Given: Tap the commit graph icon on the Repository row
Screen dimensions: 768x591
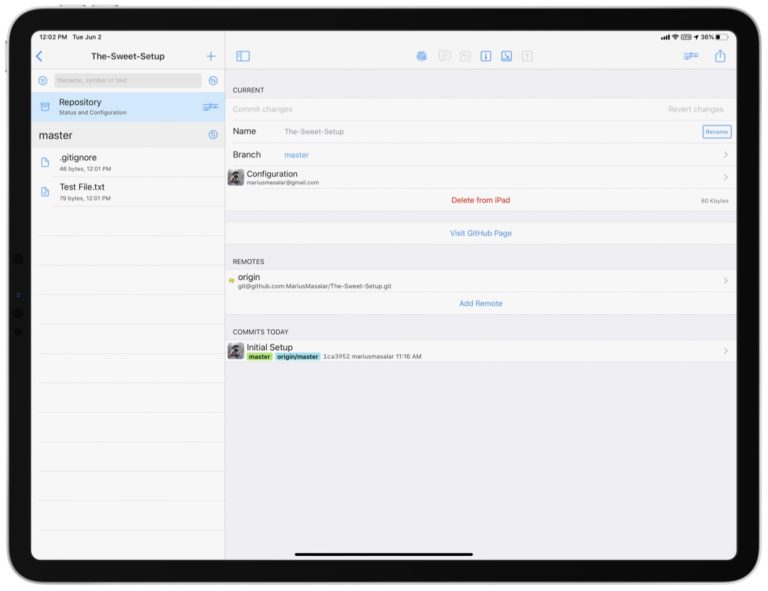Looking at the screenshot, I should pyautogui.click(x=210, y=107).
